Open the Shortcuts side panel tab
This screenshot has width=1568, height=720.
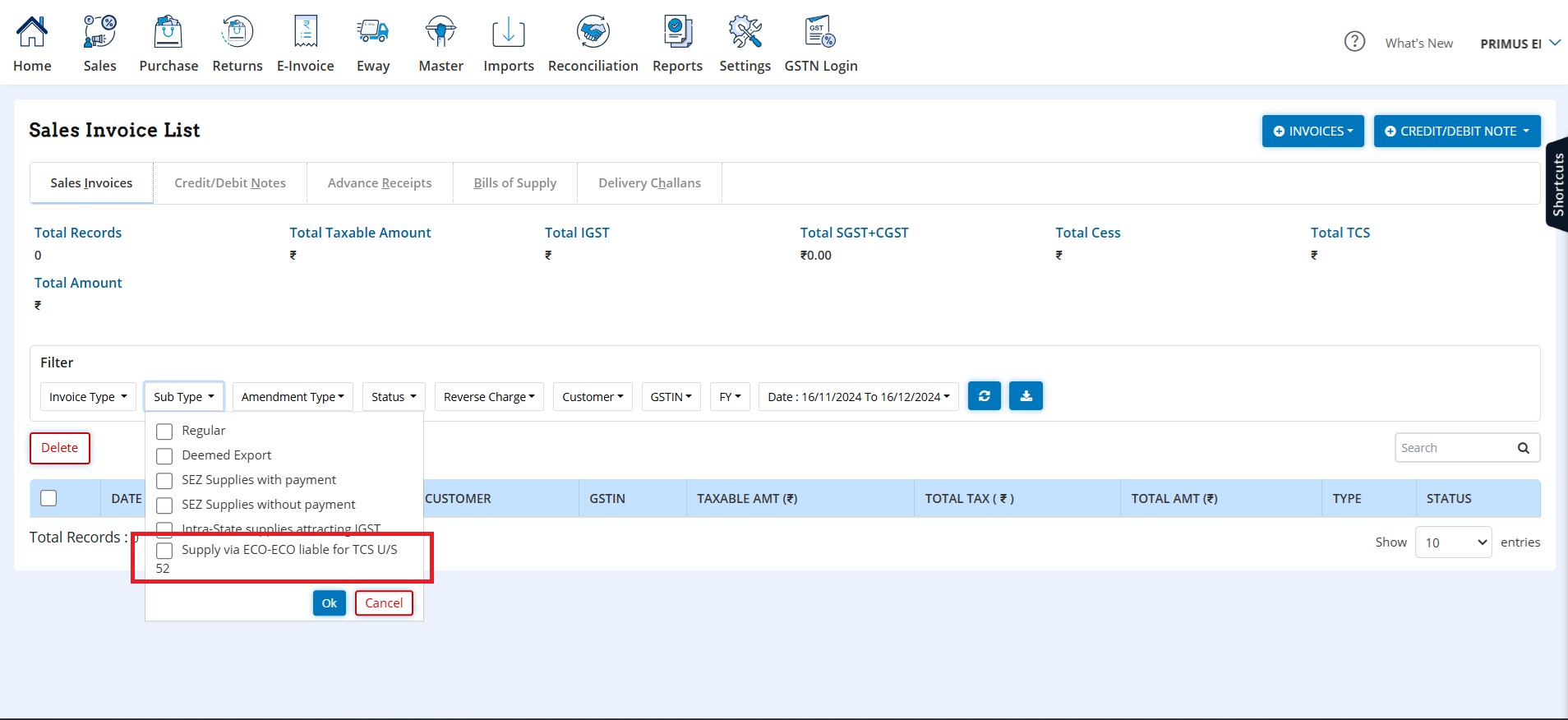click(1557, 184)
